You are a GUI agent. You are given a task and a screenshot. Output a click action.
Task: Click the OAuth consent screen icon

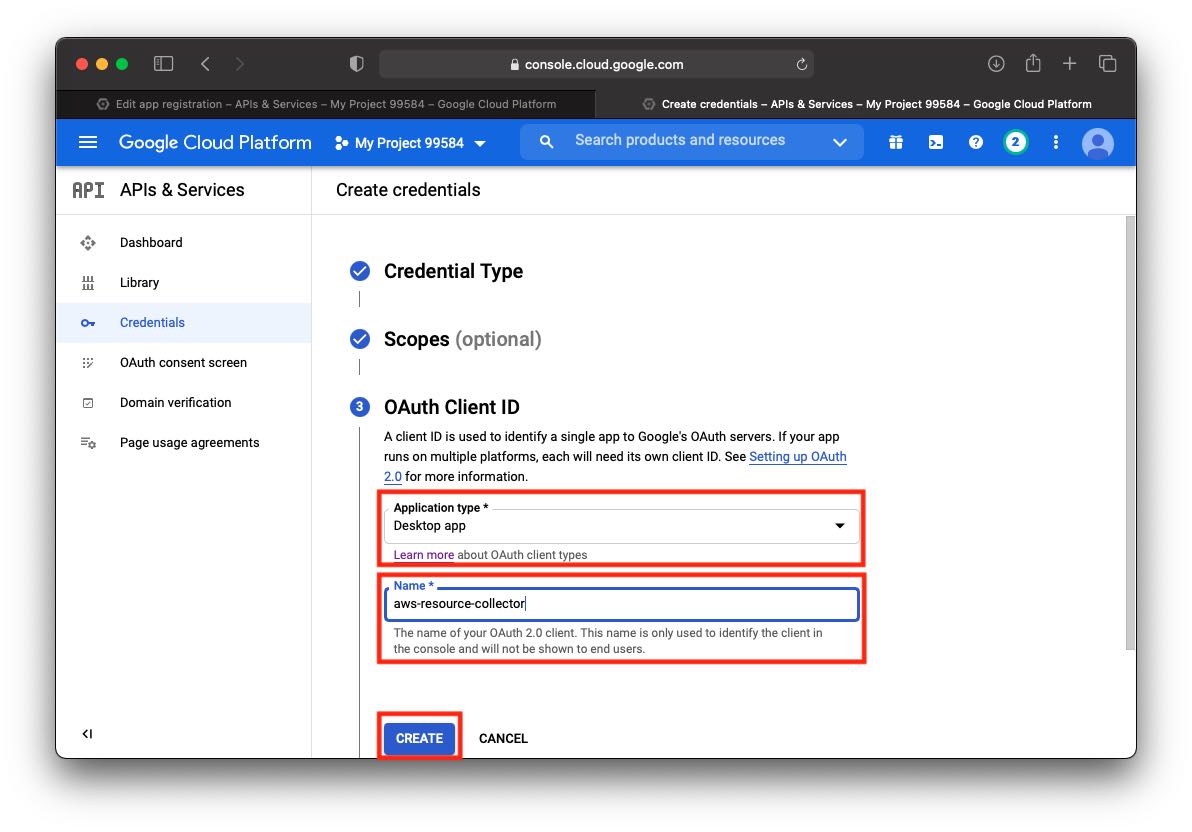coord(88,363)
